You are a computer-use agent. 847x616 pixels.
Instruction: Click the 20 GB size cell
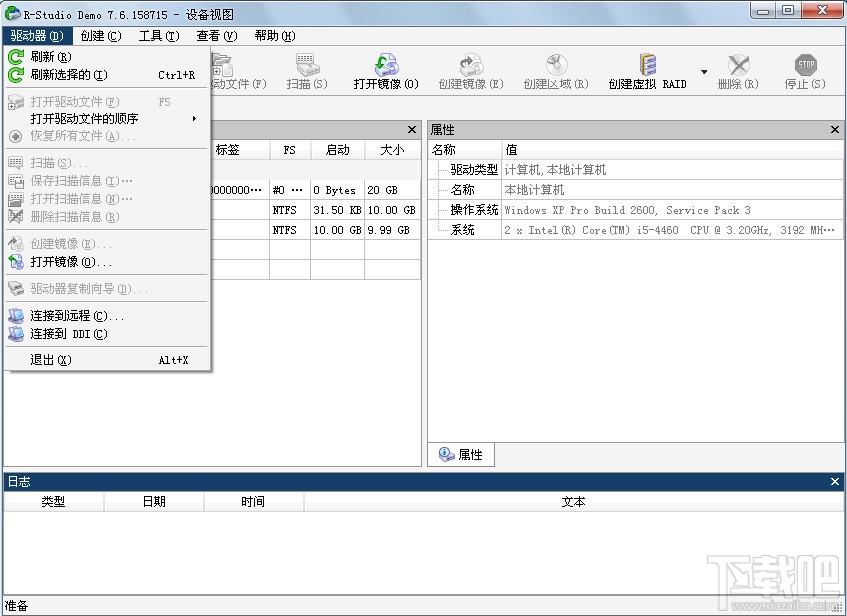pos(392,190)
